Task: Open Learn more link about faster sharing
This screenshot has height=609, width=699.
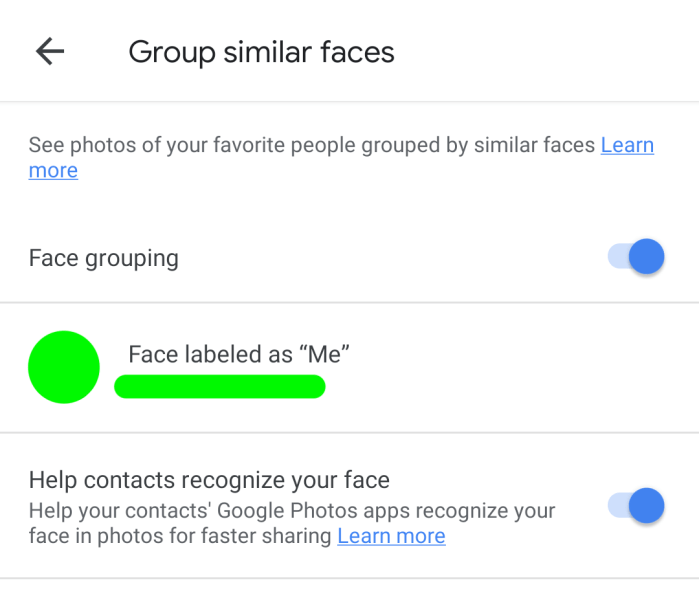Action: (x=391, y=537)
